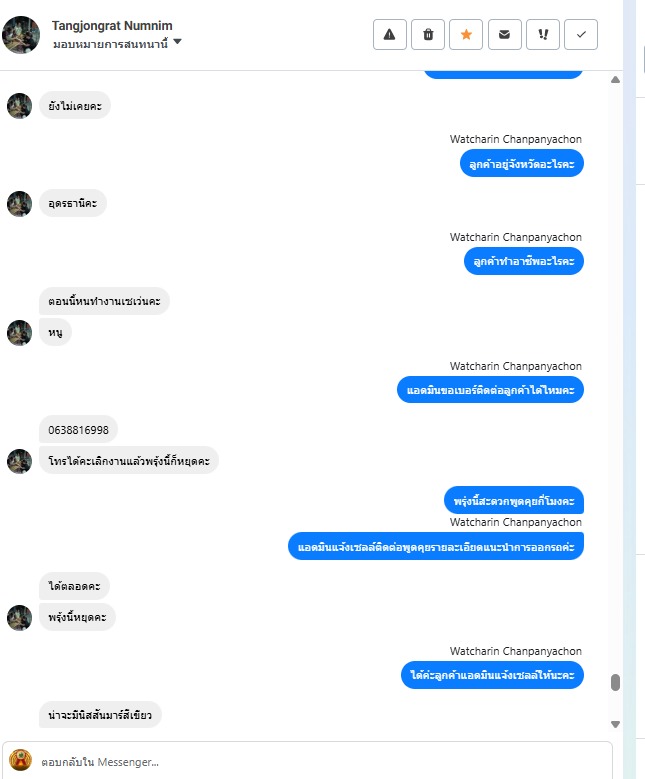This screenshot has height=779, width=645.
Task: Mark conversation unread with envelope icon
Action: (x=504, y=35)
